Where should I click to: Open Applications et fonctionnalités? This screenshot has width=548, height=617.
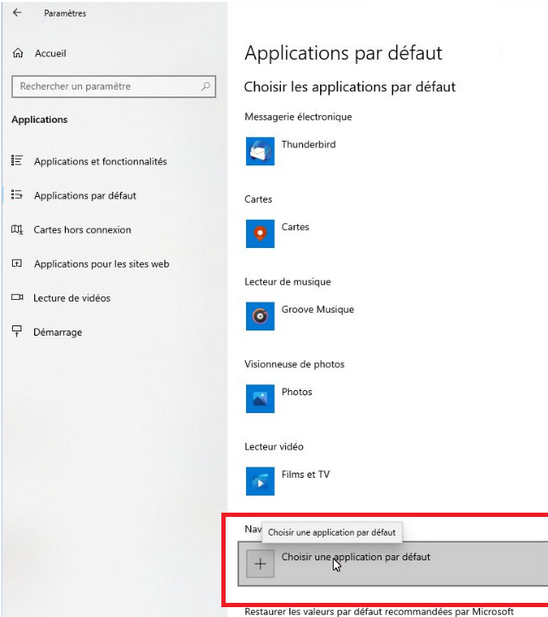tap(100, 161)
